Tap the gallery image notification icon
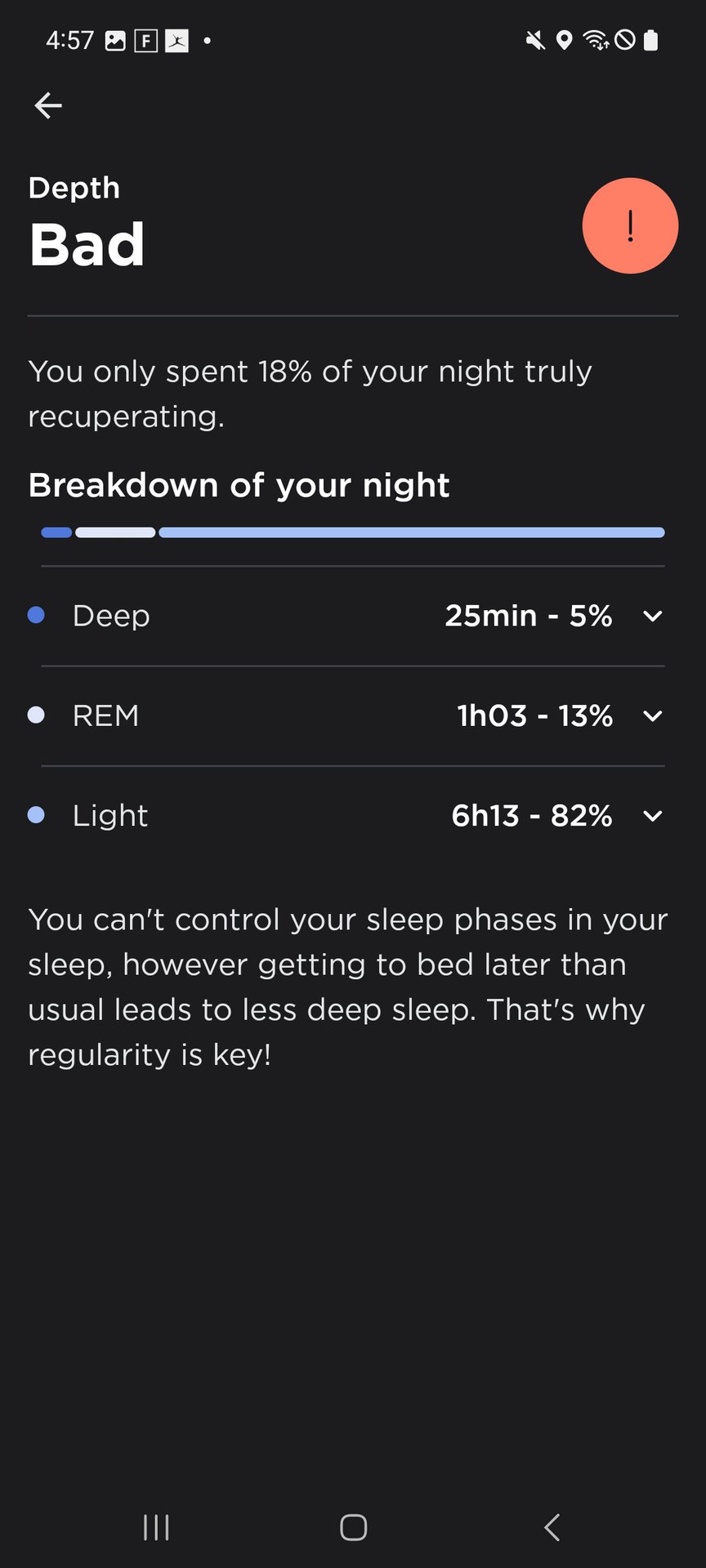 115,40
